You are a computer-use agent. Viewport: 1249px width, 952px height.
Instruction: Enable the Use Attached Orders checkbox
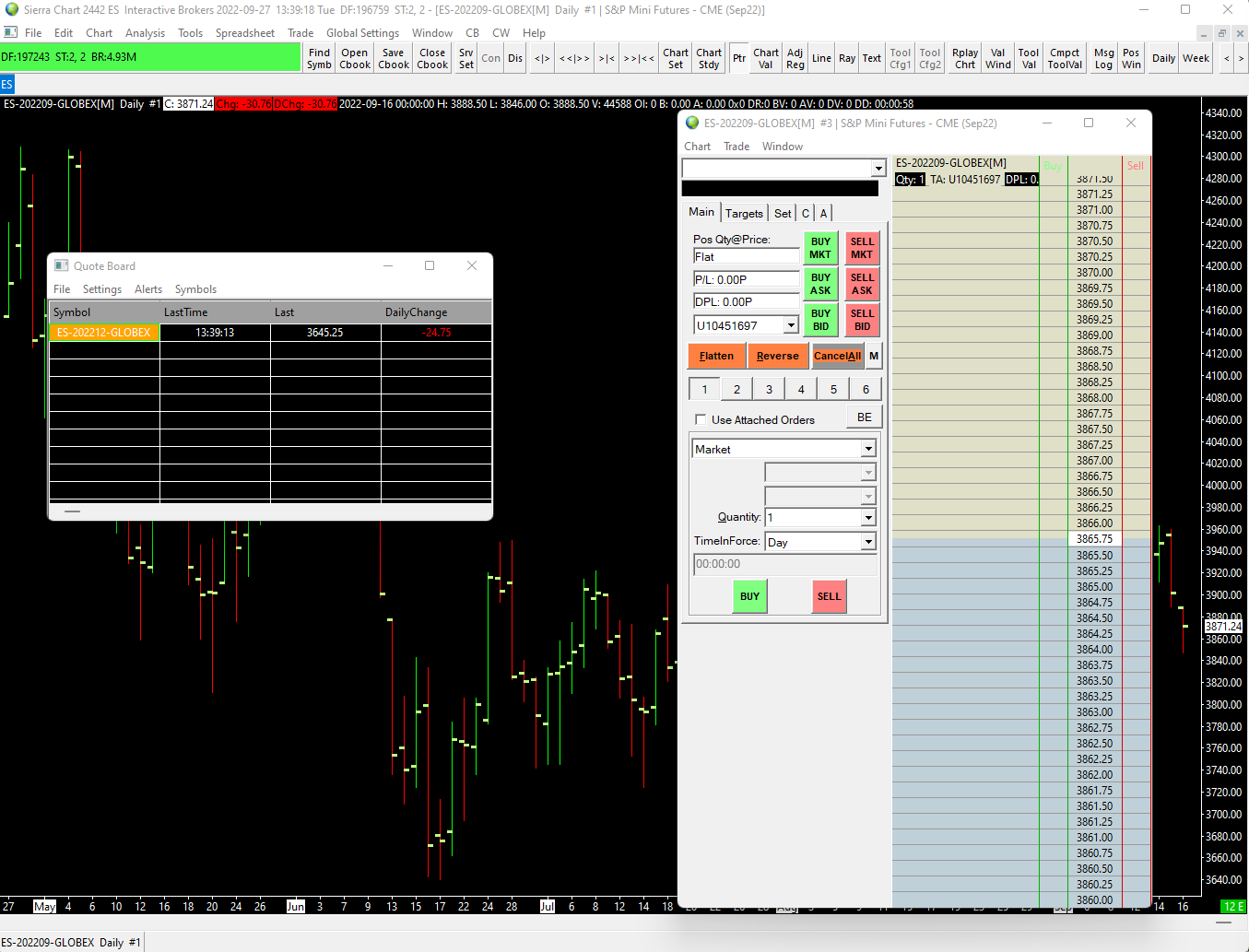pyautogui.click(x=701, y=420)
